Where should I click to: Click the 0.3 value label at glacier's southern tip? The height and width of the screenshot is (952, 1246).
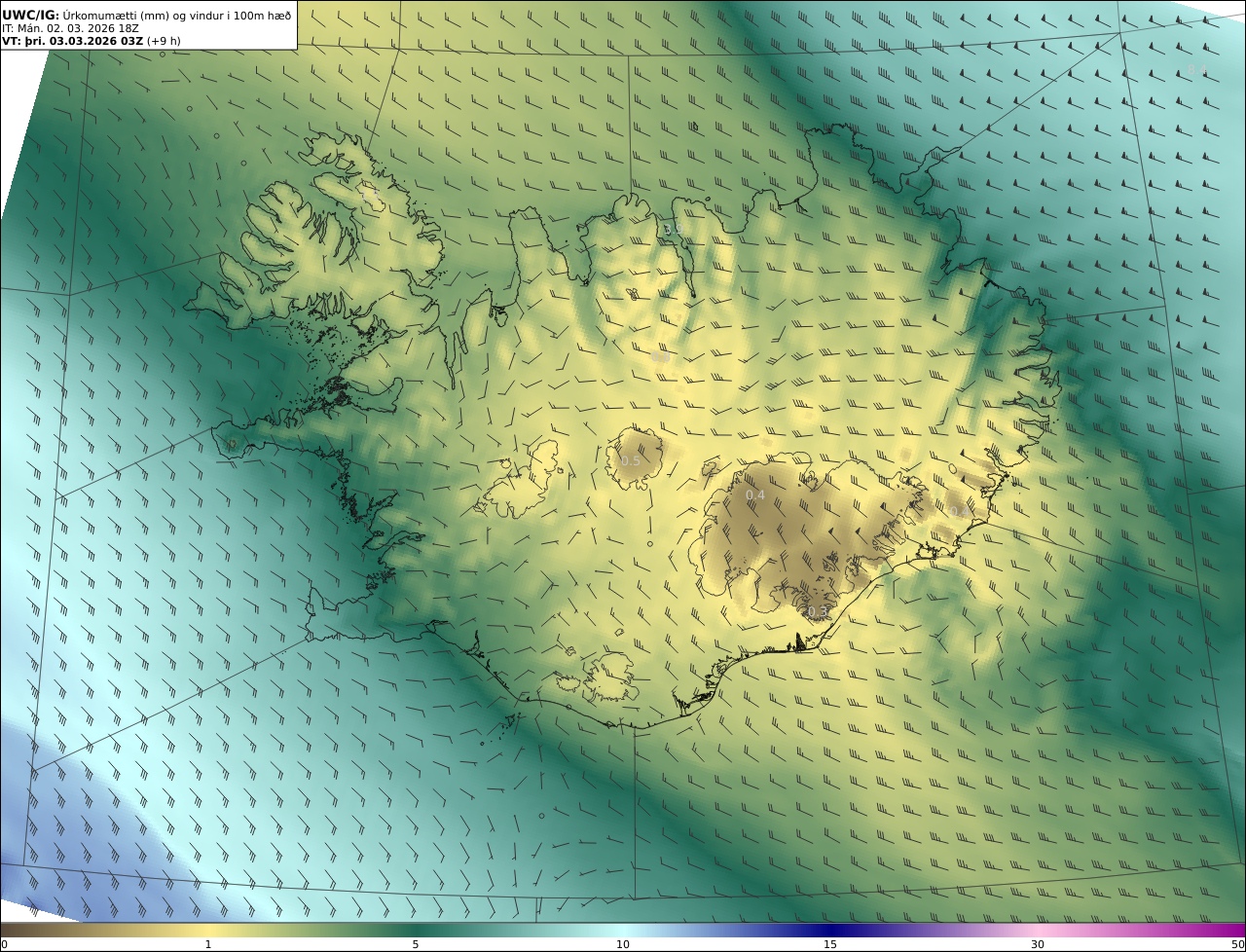[x=818, y=611]
